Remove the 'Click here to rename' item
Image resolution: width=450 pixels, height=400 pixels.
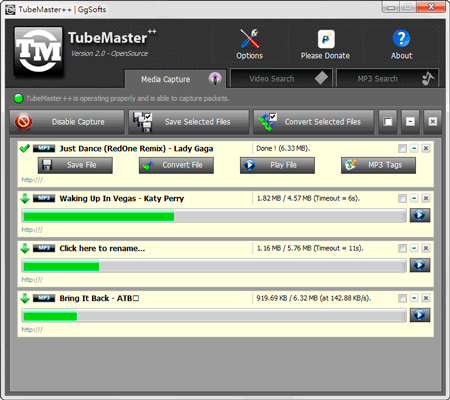point(426,248)
